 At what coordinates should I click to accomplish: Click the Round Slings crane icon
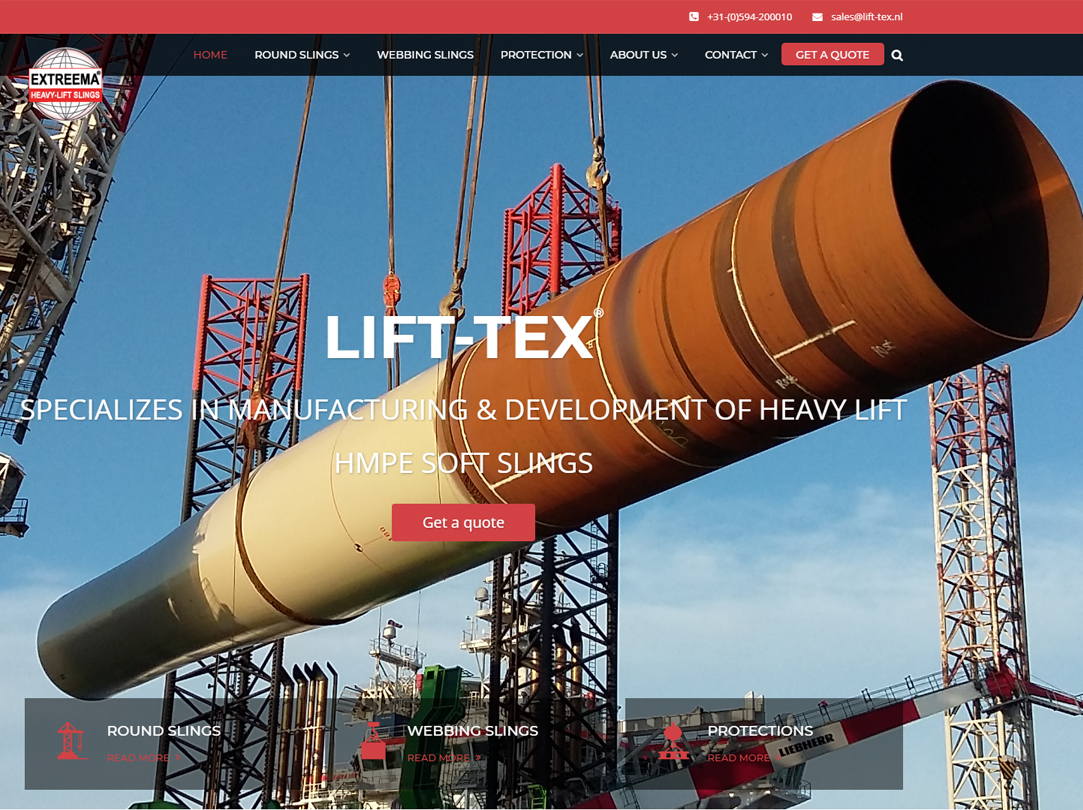click(x=70, y=741)
